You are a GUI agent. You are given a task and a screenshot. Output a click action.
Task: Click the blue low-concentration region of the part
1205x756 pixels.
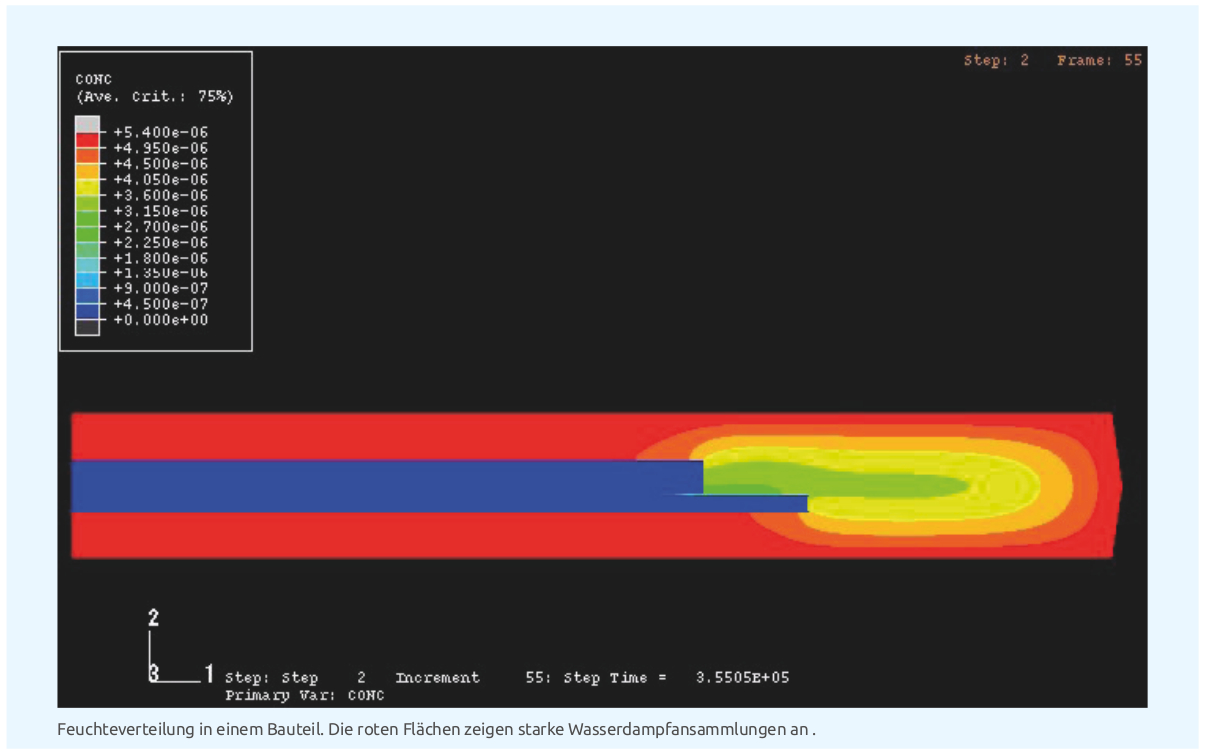385,486
